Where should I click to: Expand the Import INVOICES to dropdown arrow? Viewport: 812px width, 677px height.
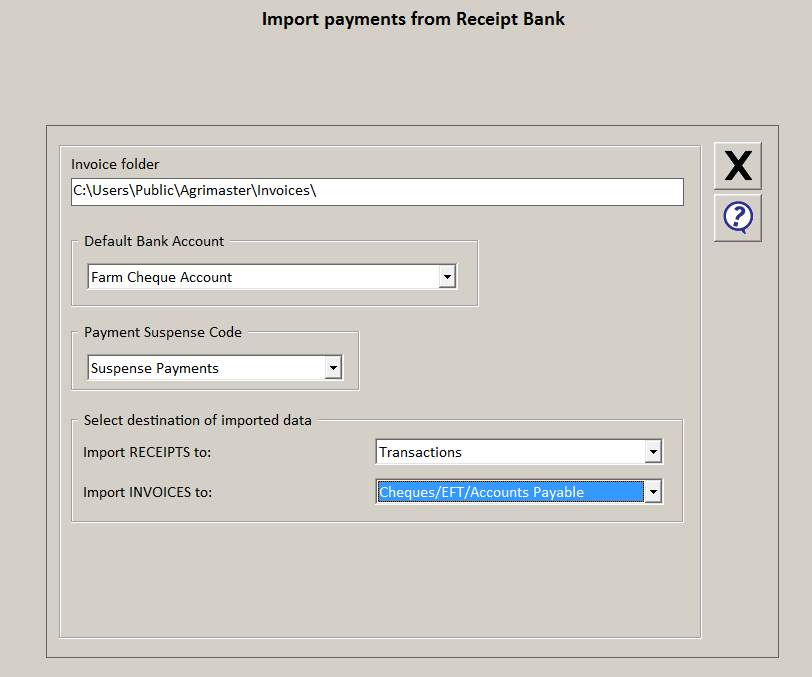653,492
